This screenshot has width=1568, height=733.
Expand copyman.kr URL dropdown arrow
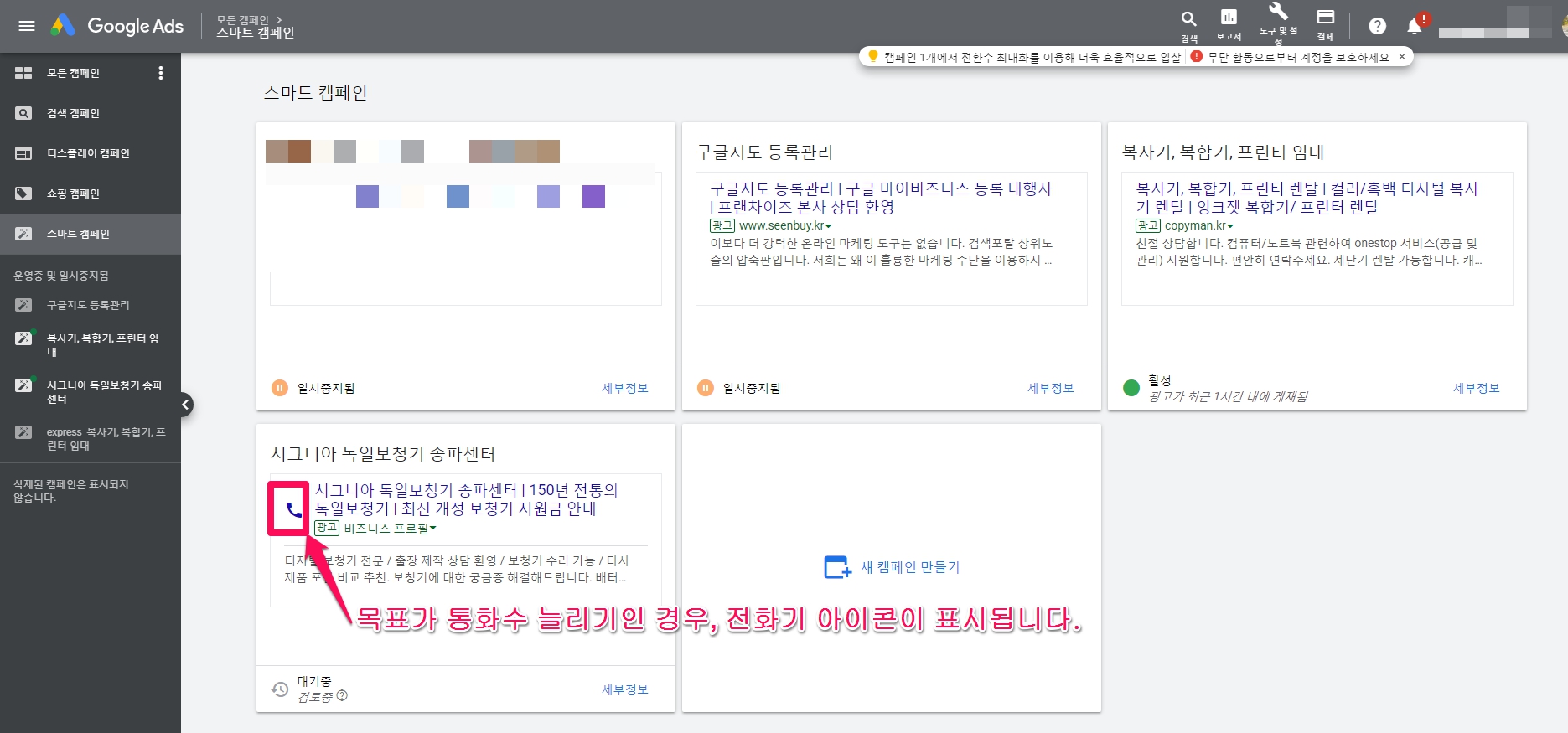[1230, 226]
